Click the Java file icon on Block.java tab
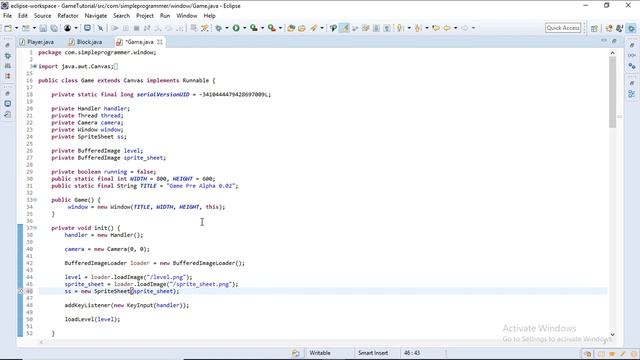The width and height of the screenshot is (640, 360). click(71, 42)
